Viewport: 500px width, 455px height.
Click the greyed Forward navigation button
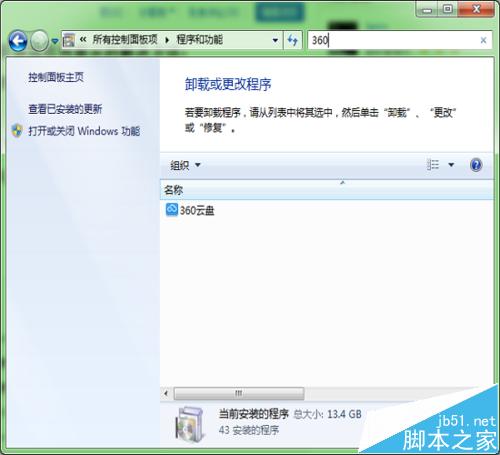coord(39,41)
